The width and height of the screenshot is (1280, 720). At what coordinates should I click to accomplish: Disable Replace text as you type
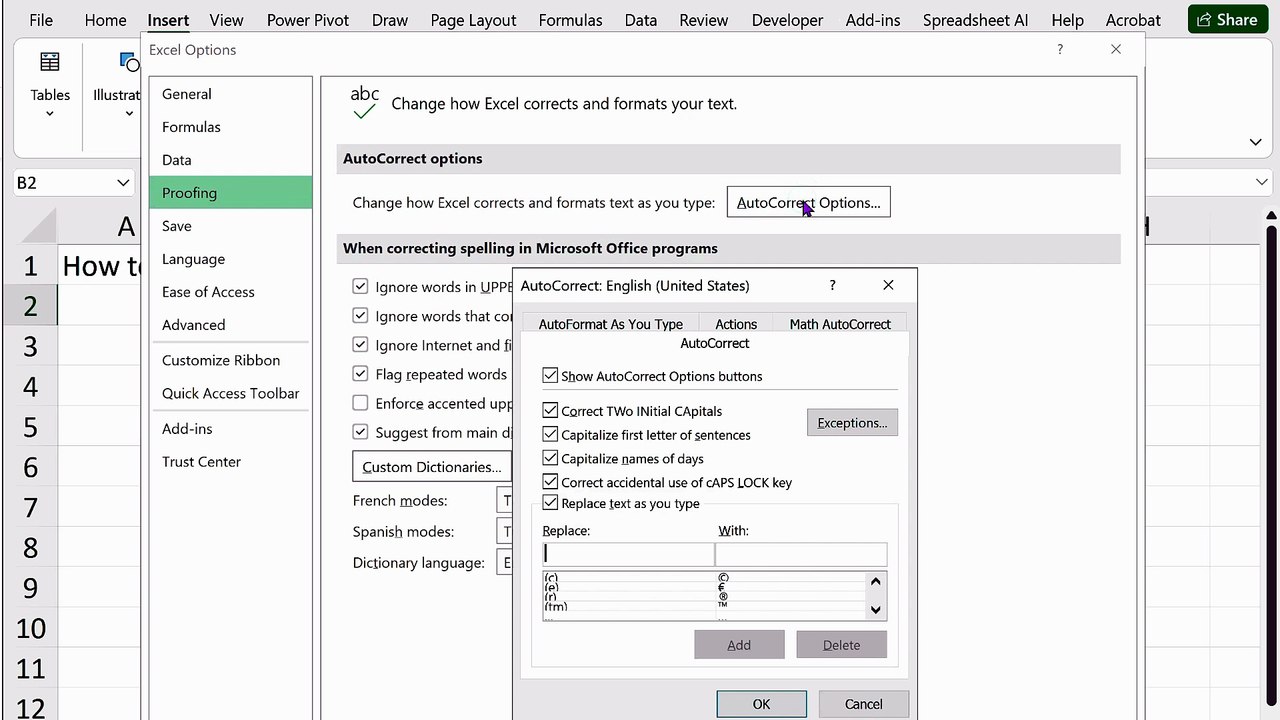(550, 503)
